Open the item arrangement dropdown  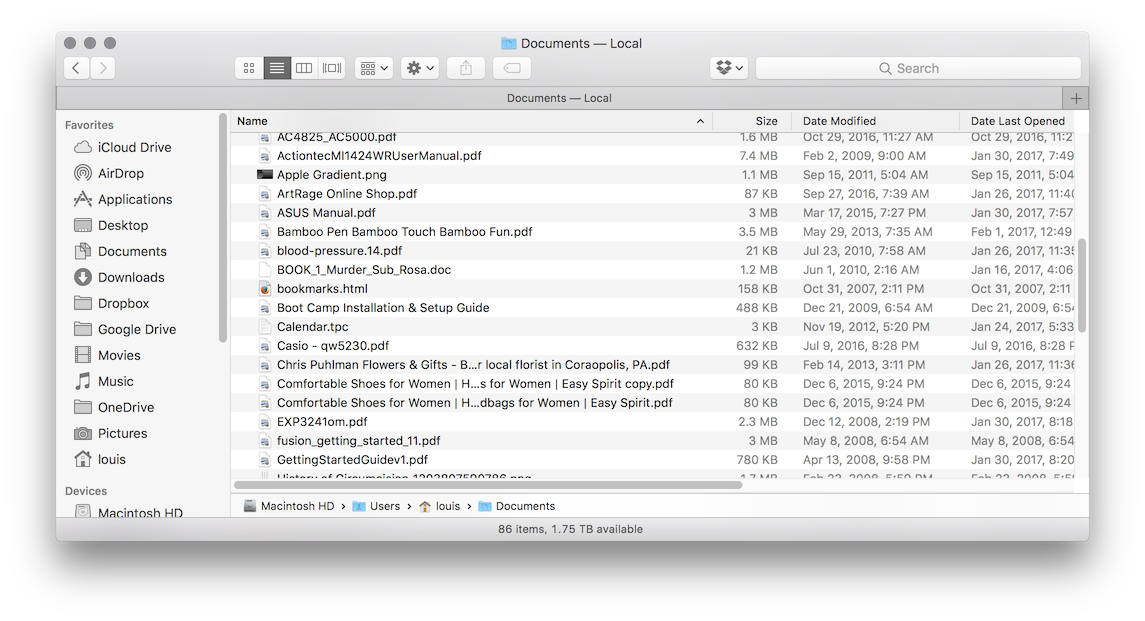pos(373,67)
